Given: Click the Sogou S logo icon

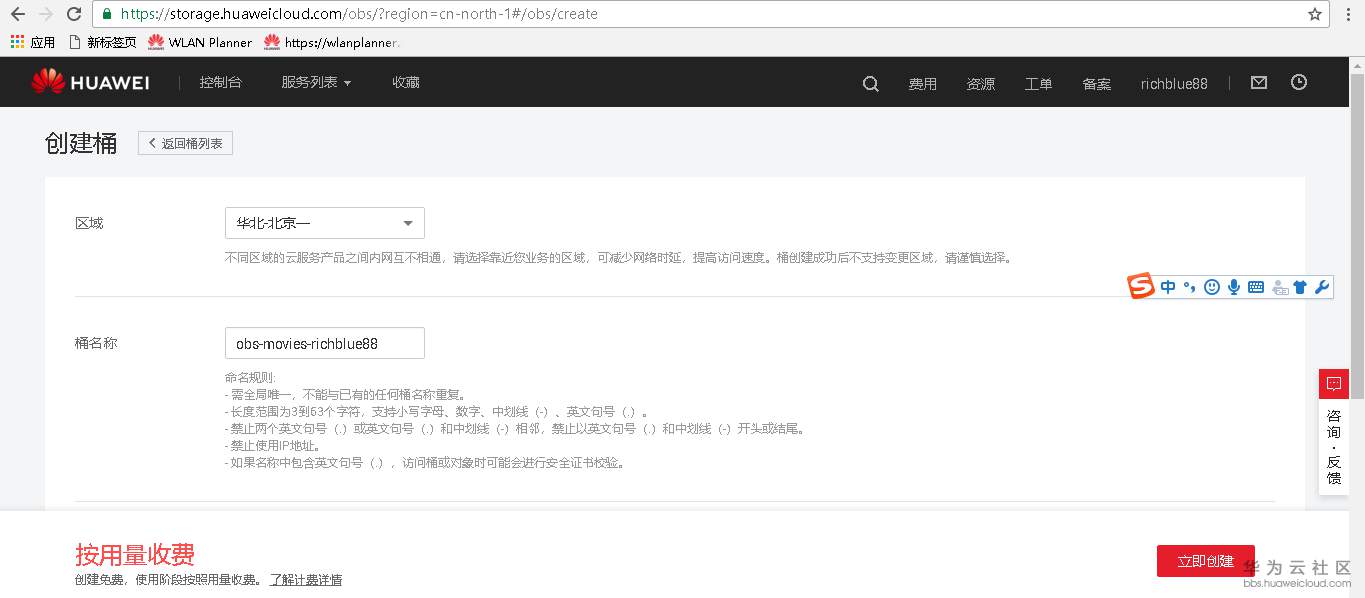Looking at the screenshot, I should coord(1141,287).
